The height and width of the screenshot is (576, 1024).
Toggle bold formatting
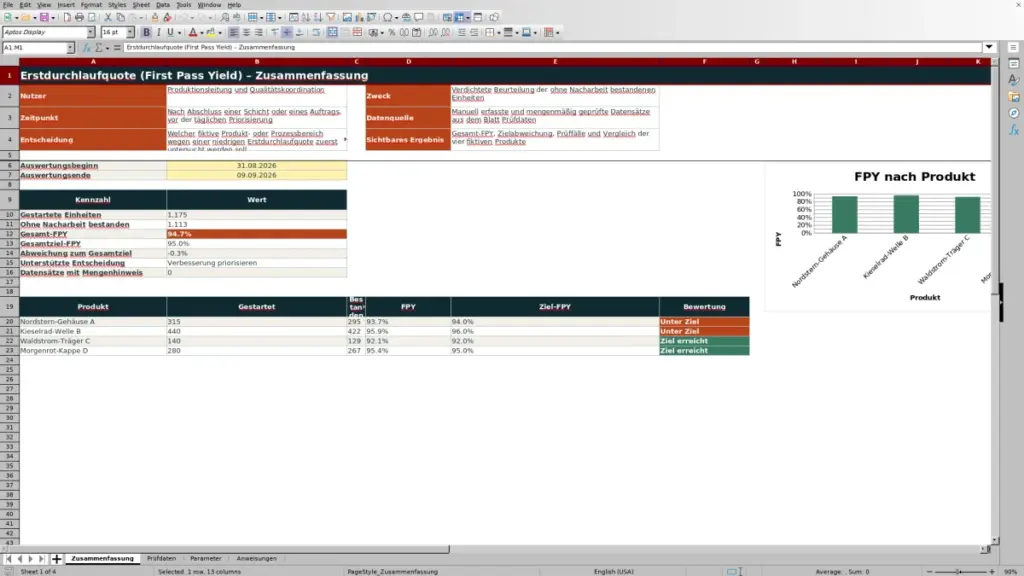click(x=146, y=32)
